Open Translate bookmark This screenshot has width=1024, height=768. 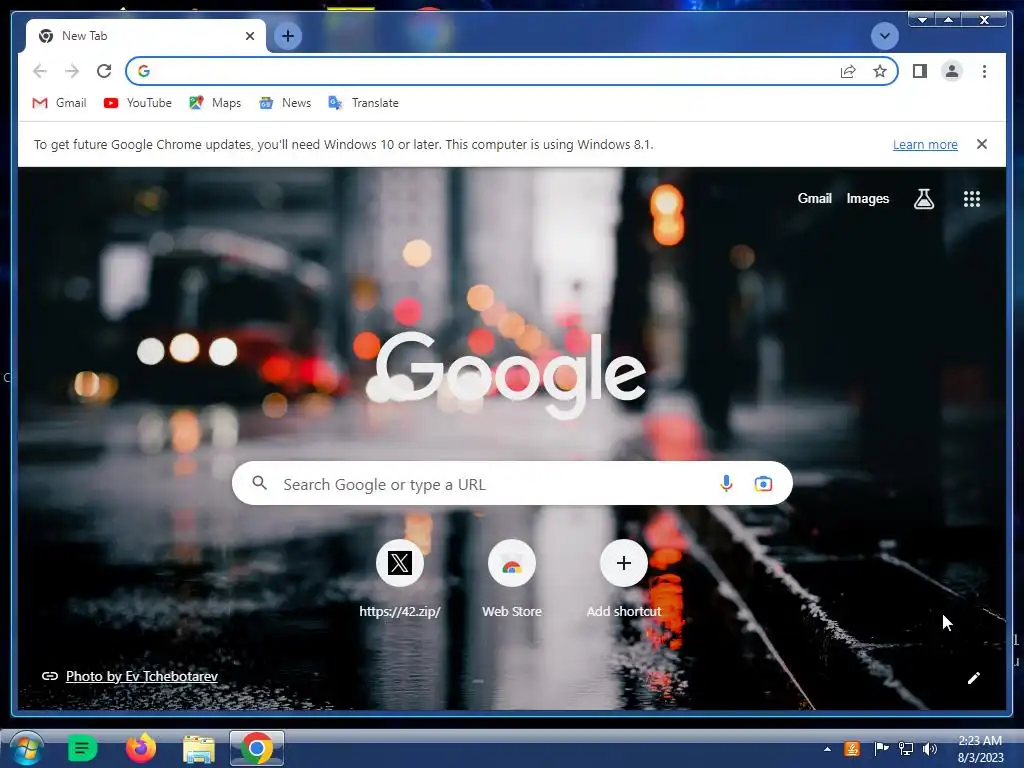tap(363, 103)
